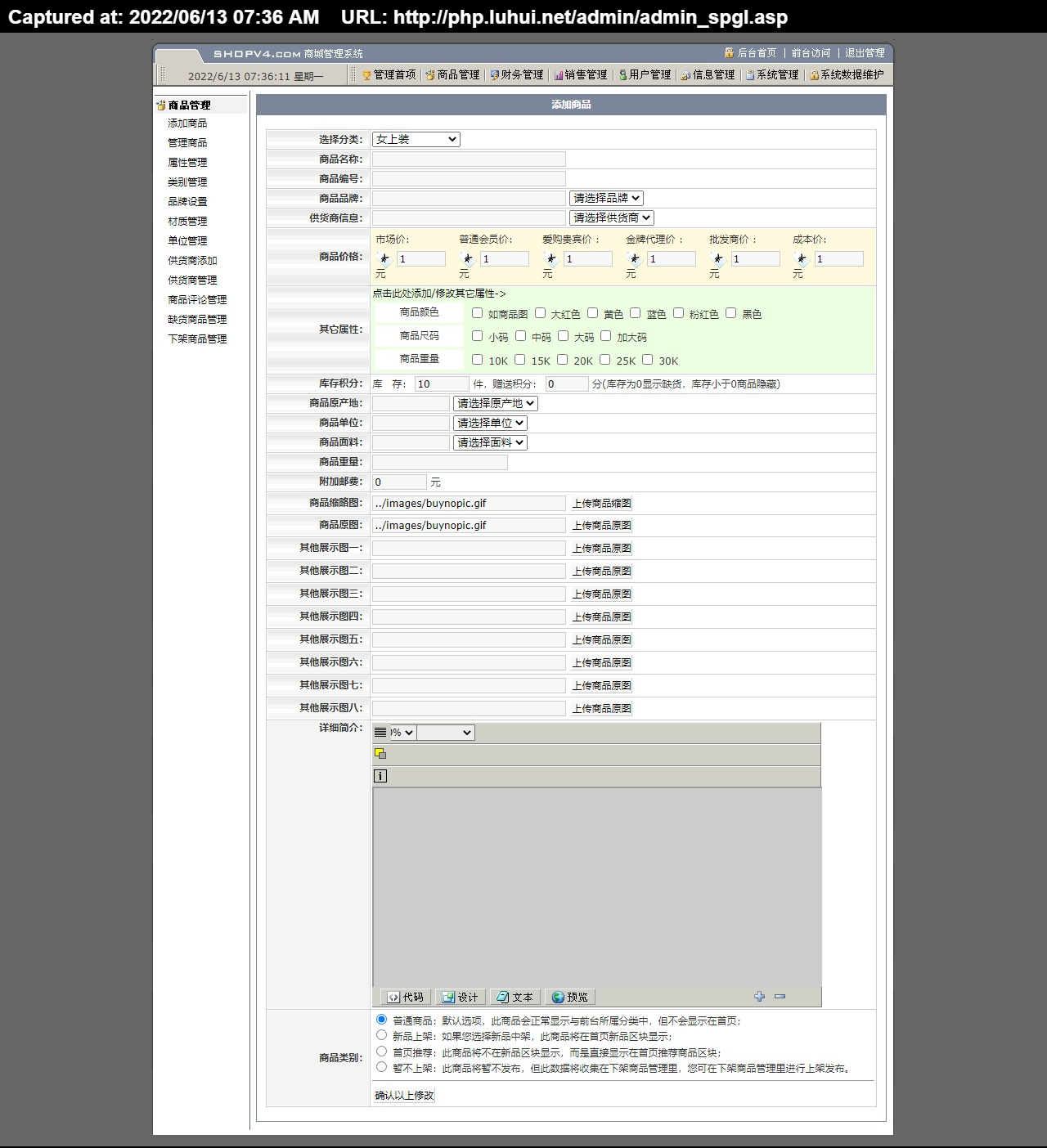Shrink the editor with the minus icon
The height and width of the screenshot is (1148, 1047).
click(780, 996)
